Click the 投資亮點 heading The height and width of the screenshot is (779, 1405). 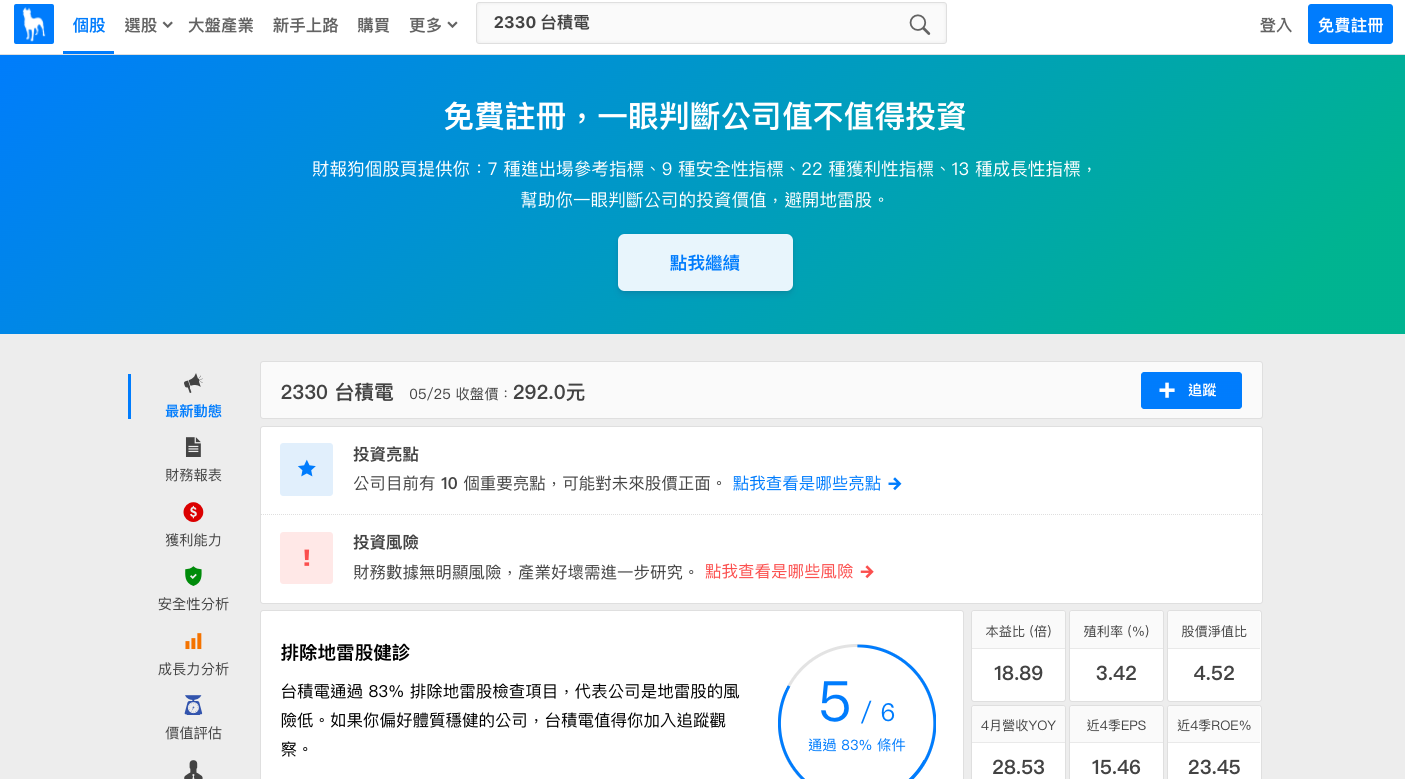386,454
